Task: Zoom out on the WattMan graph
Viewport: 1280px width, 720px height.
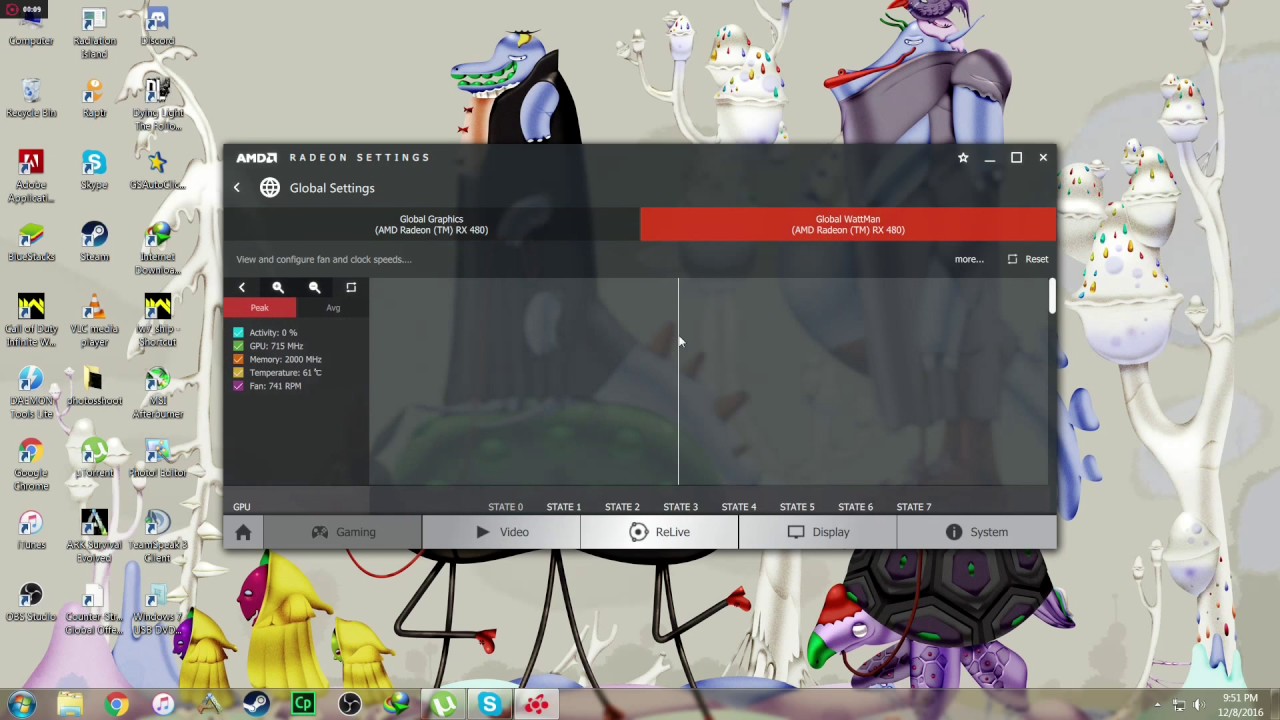Action: pos(315,287)
